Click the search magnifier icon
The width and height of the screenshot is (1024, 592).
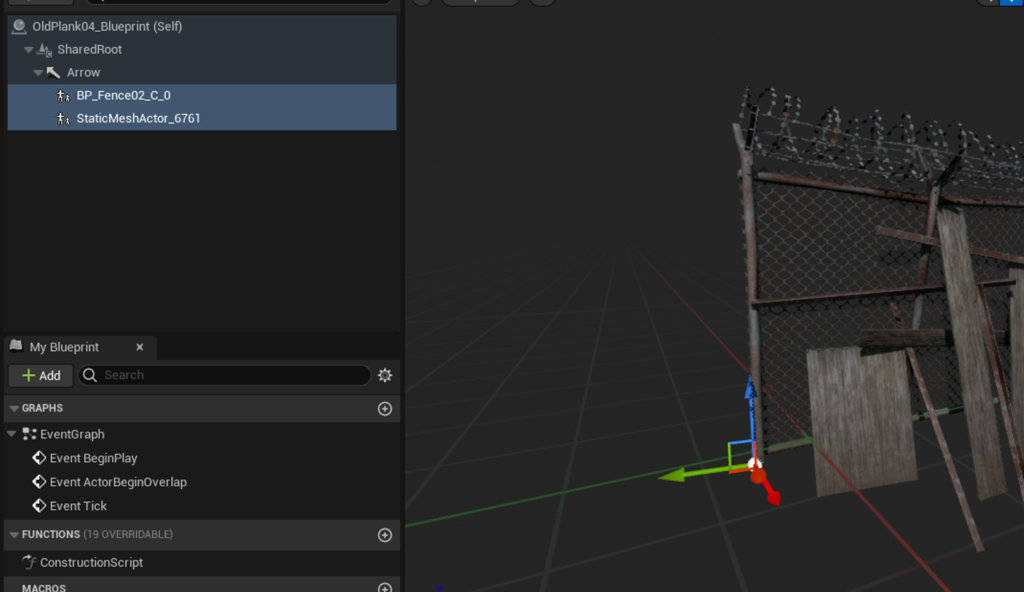(90, 375)
